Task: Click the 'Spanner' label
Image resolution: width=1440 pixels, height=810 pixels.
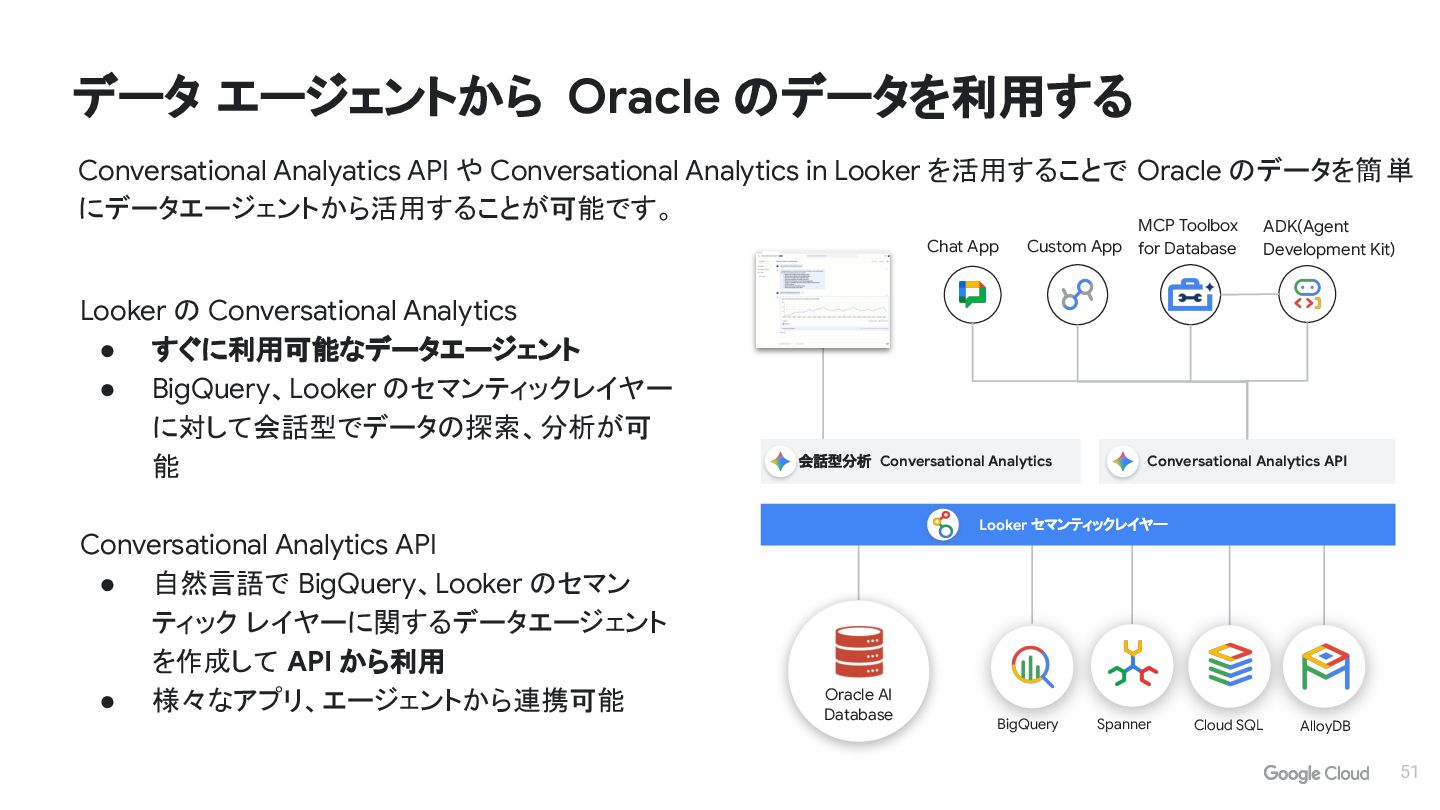Action: click(x=1124, y=724)
